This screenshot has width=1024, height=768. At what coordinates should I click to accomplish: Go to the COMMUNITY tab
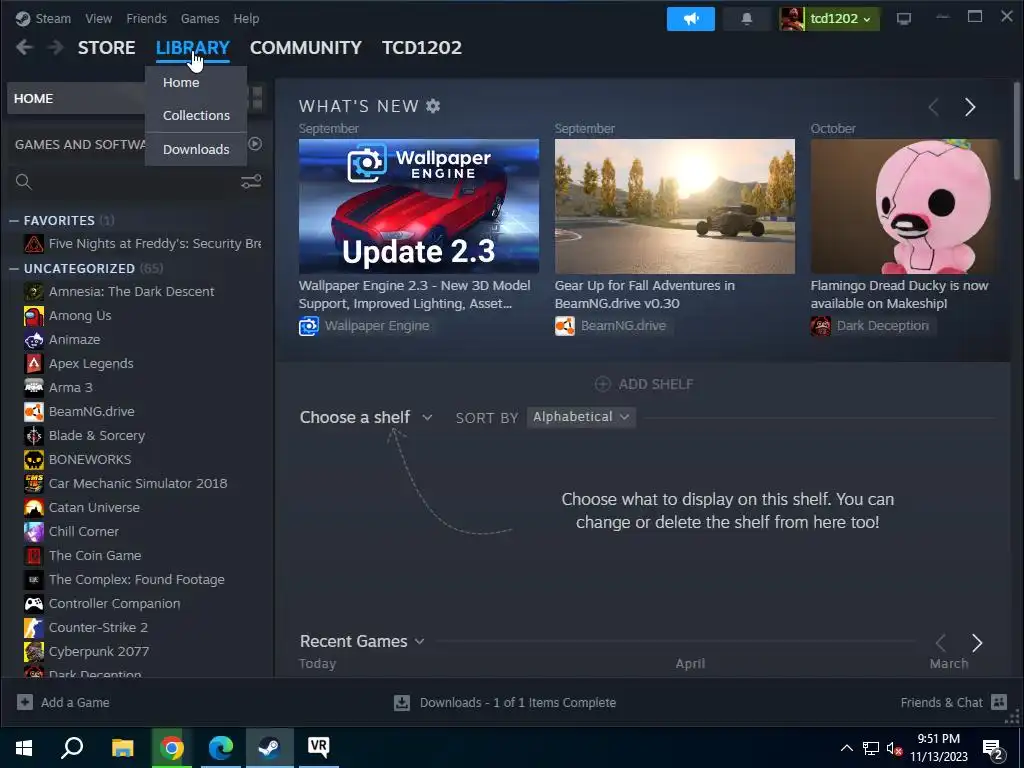306,48
